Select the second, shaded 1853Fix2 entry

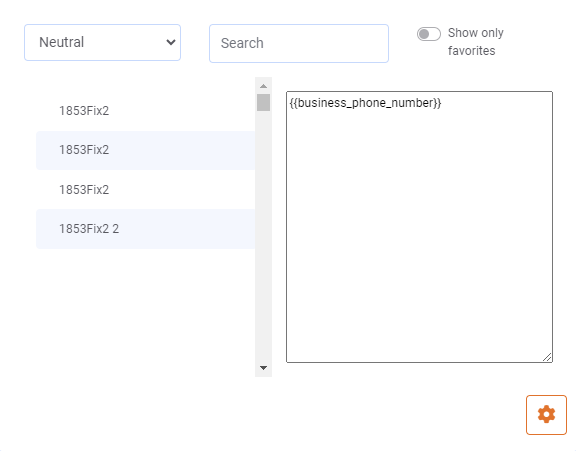point(145,150)
